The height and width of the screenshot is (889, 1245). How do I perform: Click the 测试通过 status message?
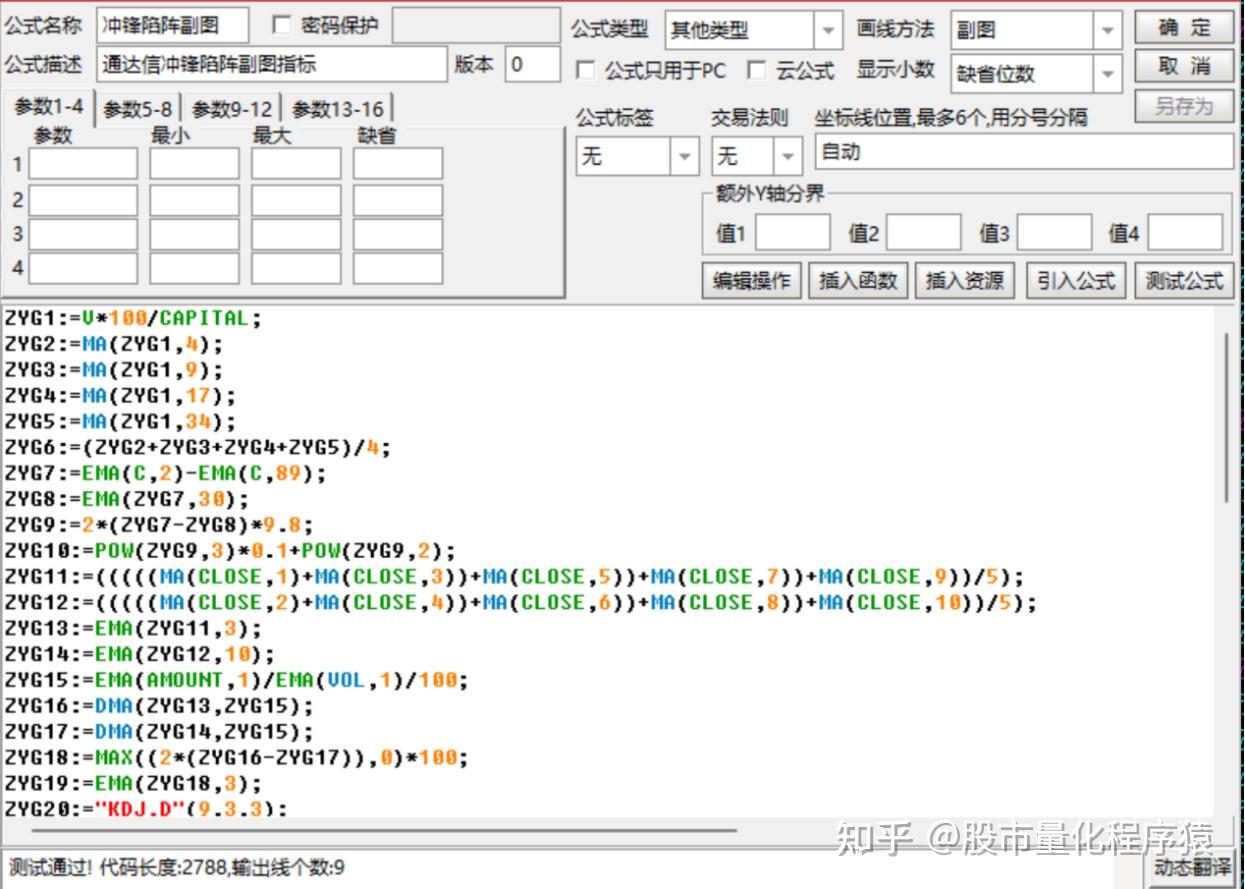tap(177, 866)
